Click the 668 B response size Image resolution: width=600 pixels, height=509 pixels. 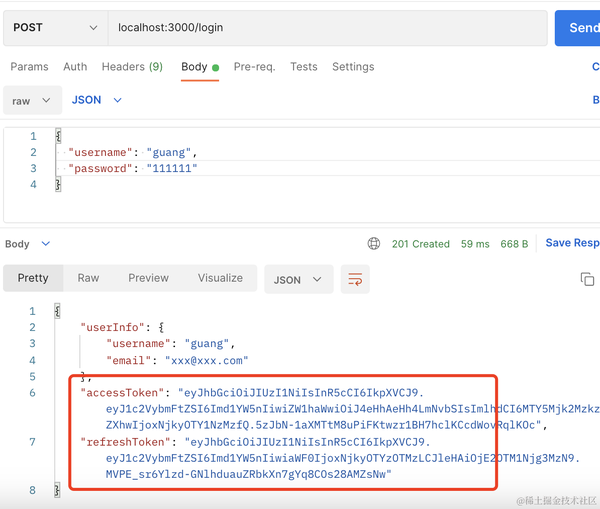(x=514, y=244)
